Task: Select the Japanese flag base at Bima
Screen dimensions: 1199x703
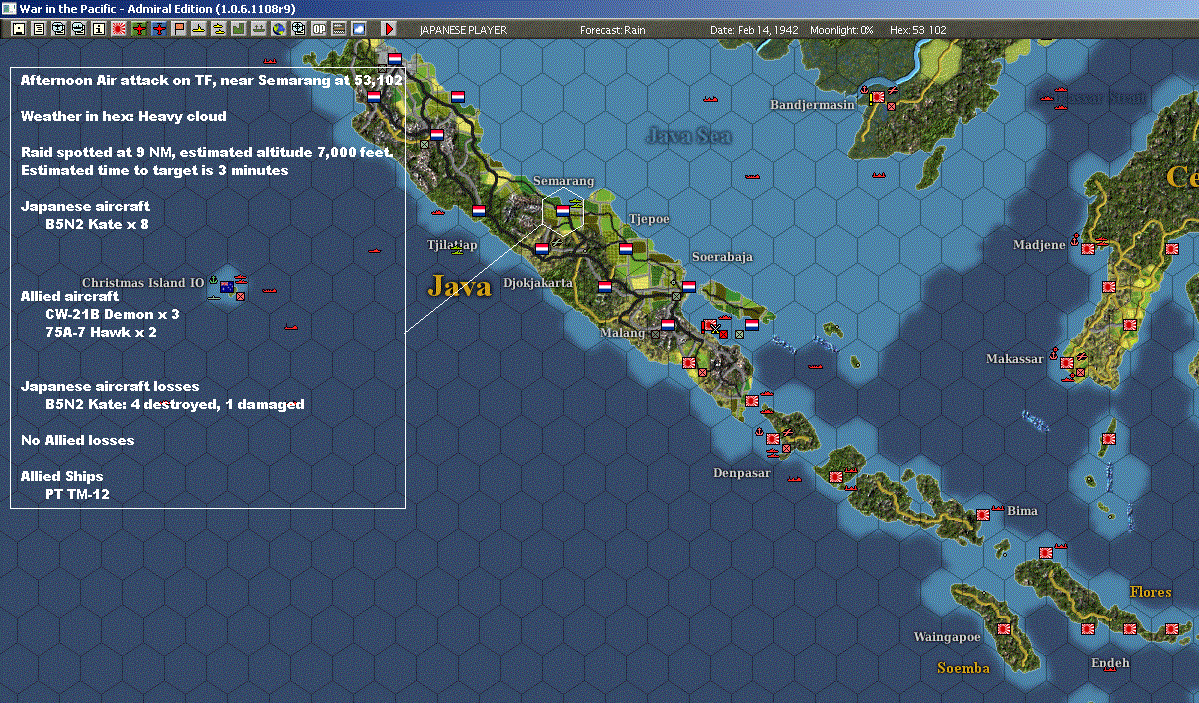Action: 983,515
